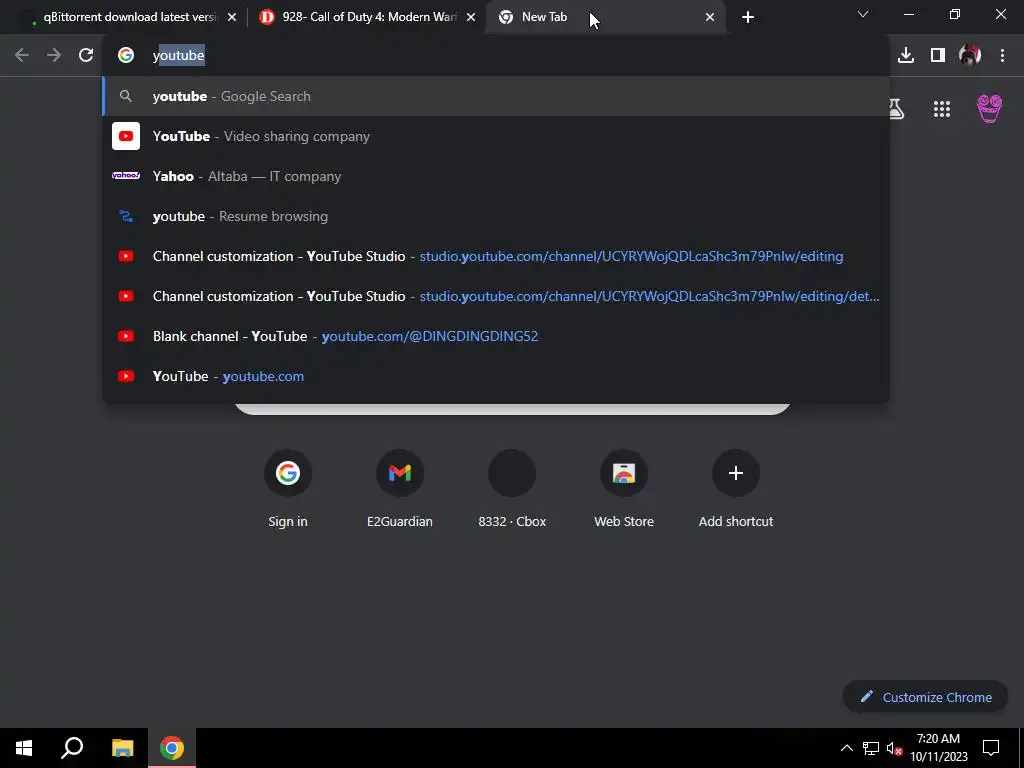Click the Chrome taskbar icon
Screen dimensions: 1024x768
tap(172, 748)
